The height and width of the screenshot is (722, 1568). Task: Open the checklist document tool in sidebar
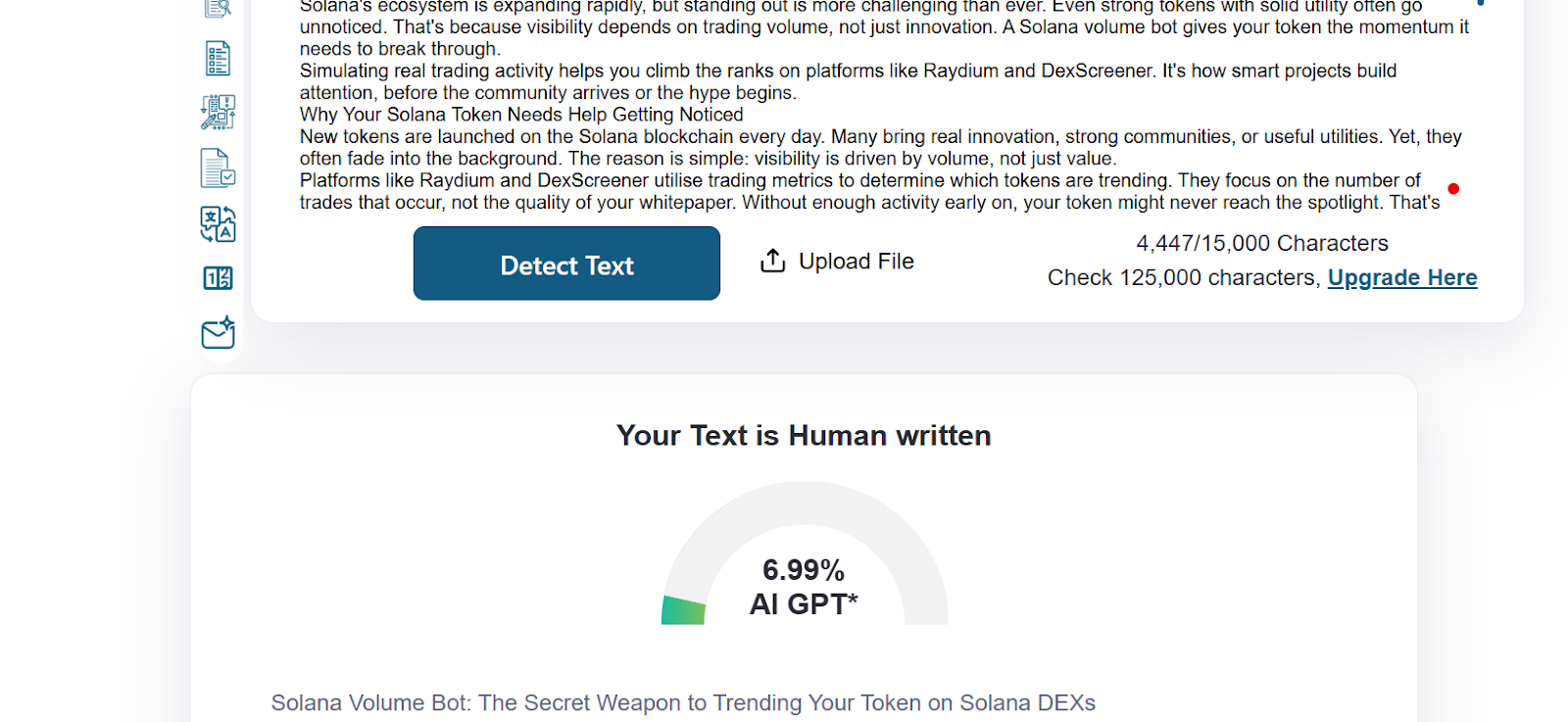tap(218, 59)
